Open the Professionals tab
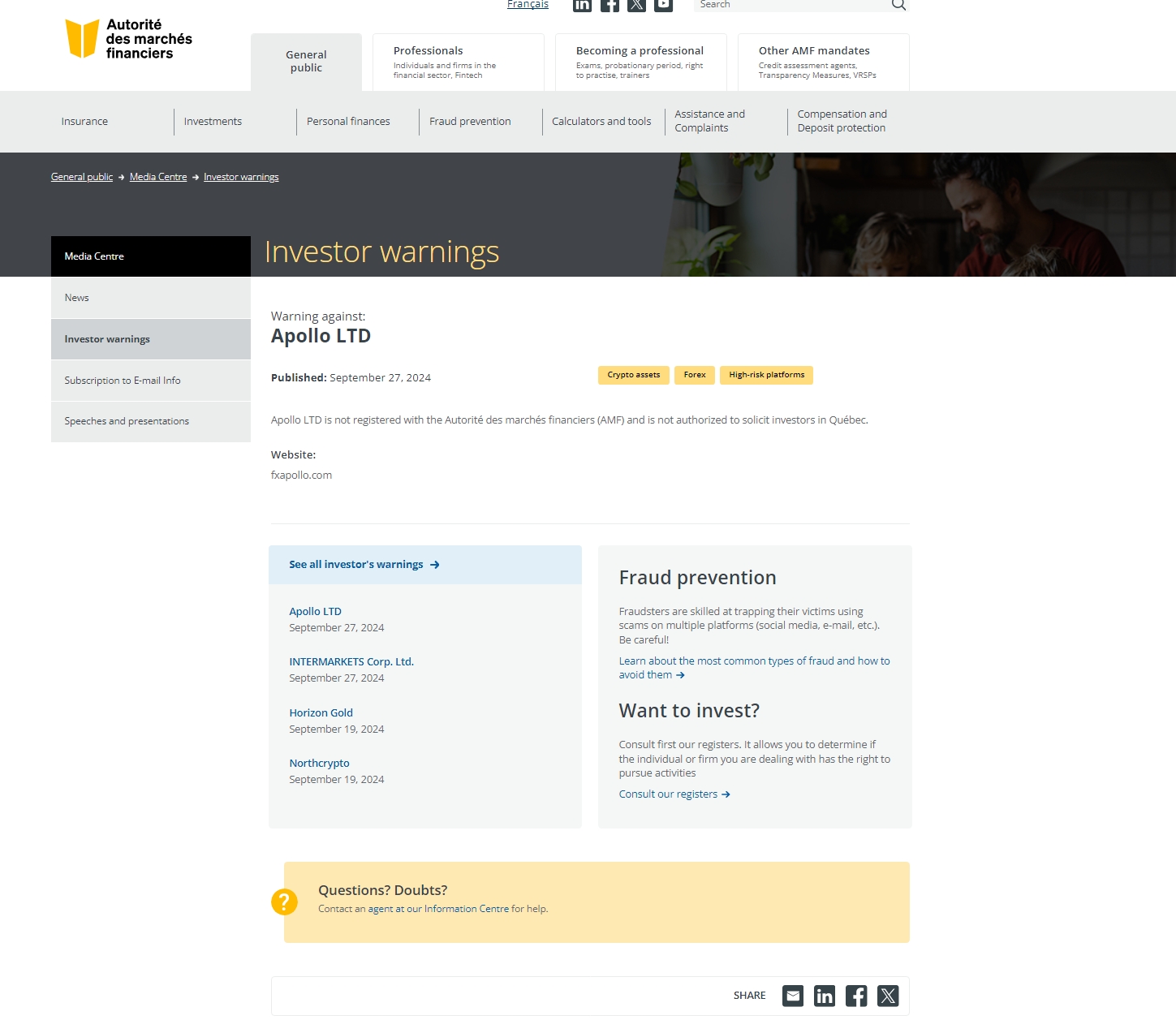 459,62
